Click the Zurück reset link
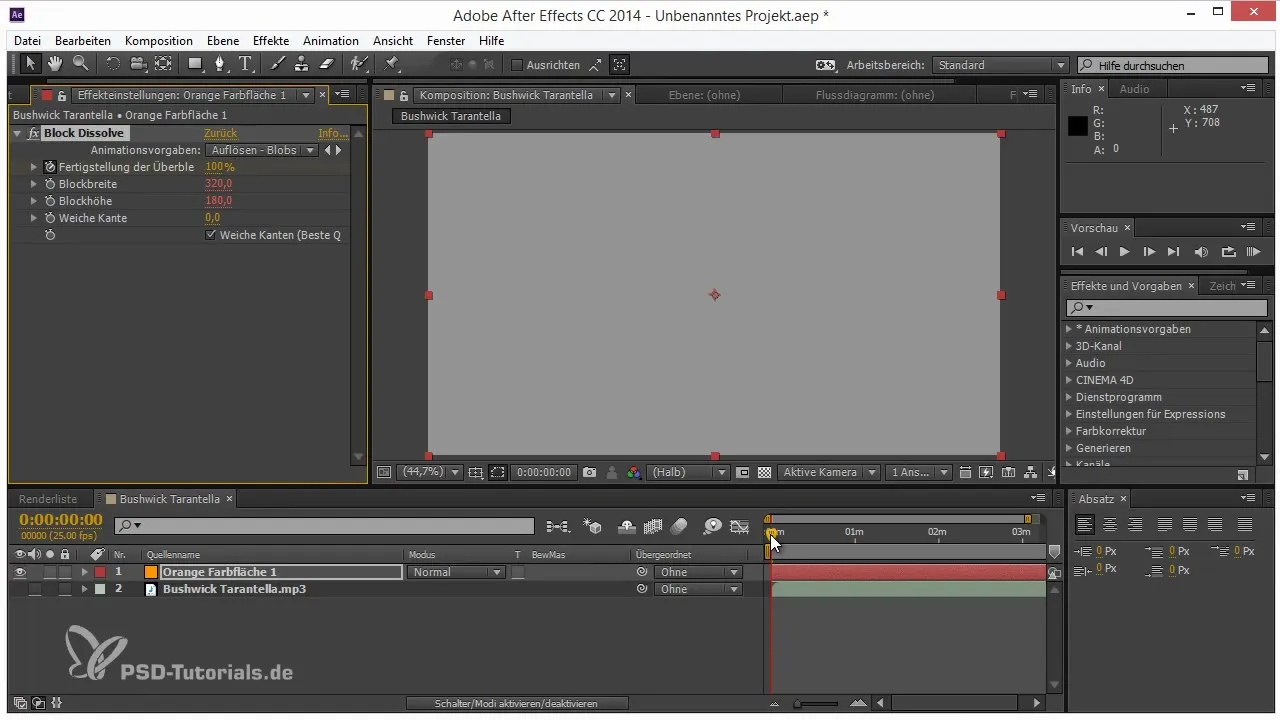Image resolution: width=1280 pixels, height=720 pixels. tap(220, 133)
